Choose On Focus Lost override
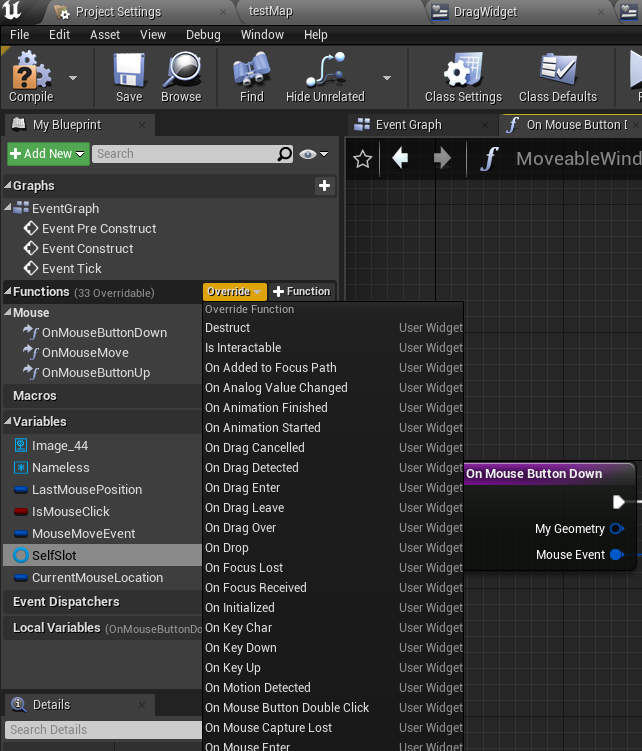 point(333,568)
